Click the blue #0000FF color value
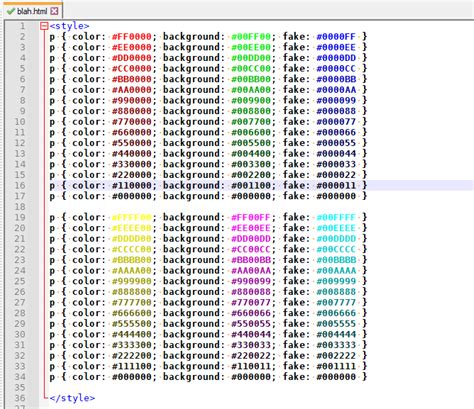 click(x=336, y=37)
